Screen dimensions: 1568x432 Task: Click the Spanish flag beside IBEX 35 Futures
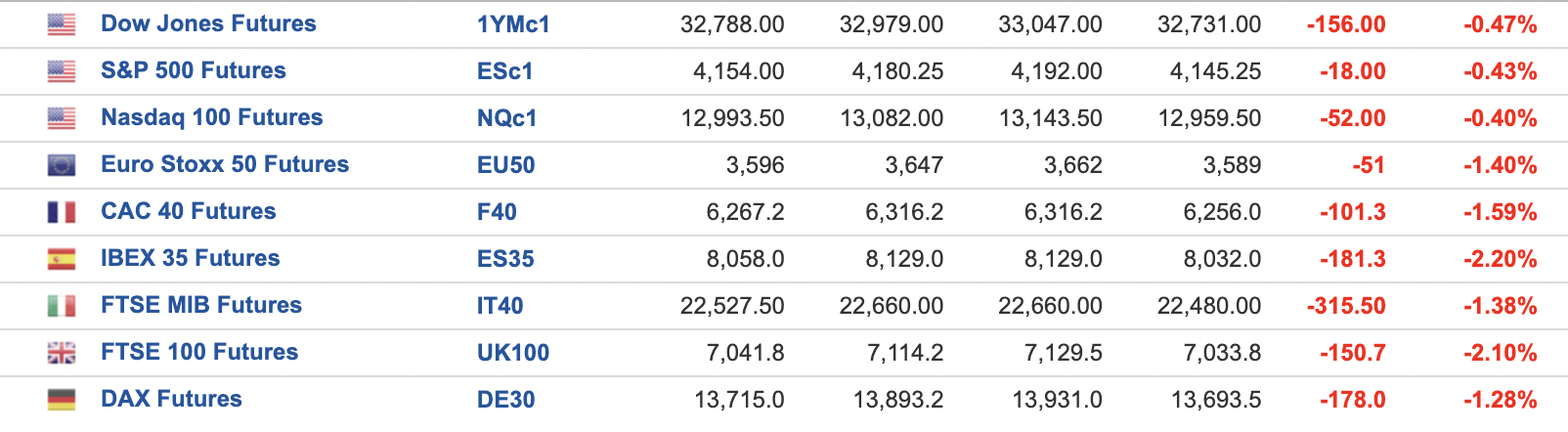[62, 259]
